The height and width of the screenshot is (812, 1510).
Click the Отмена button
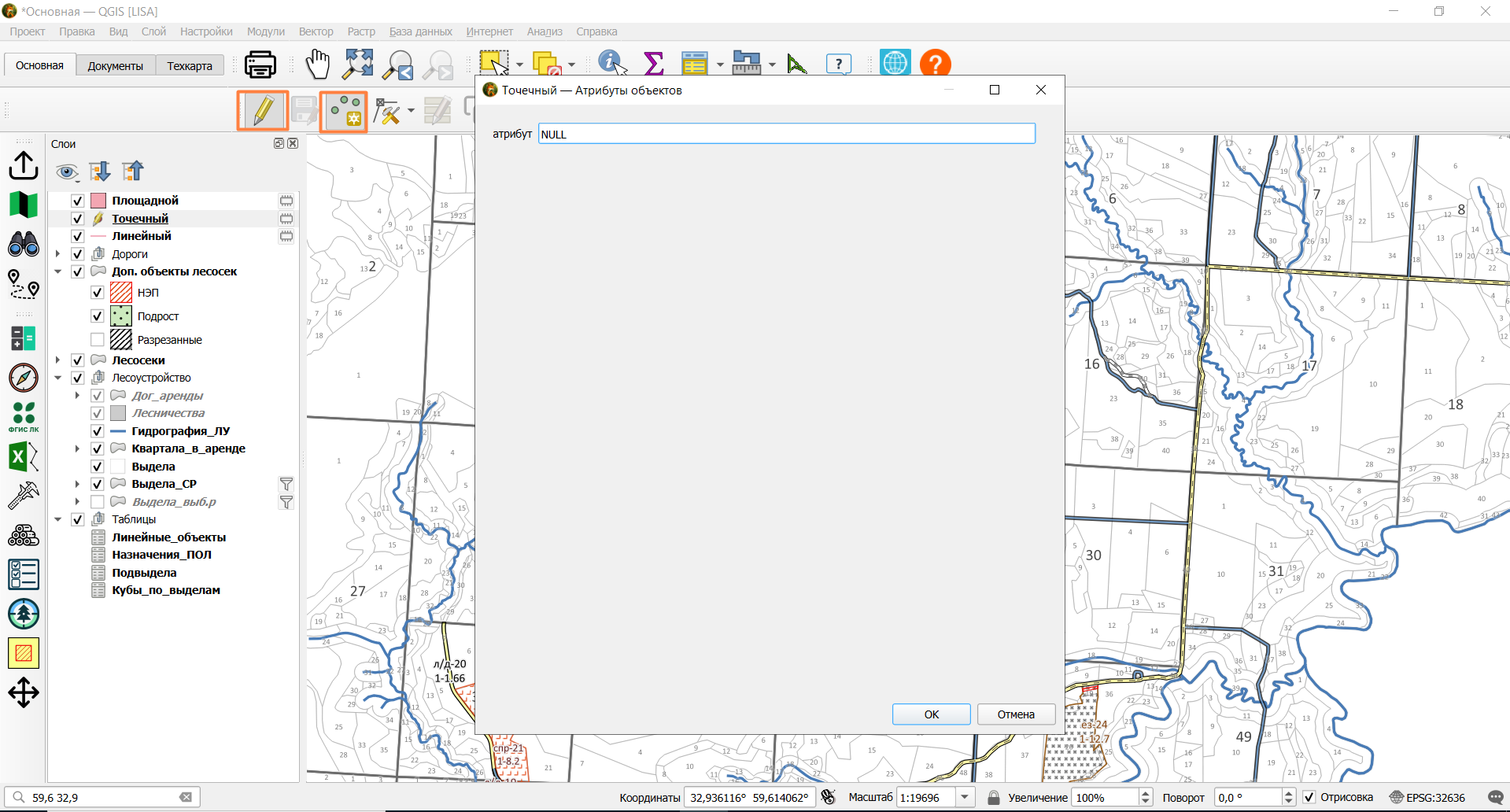1016,714
